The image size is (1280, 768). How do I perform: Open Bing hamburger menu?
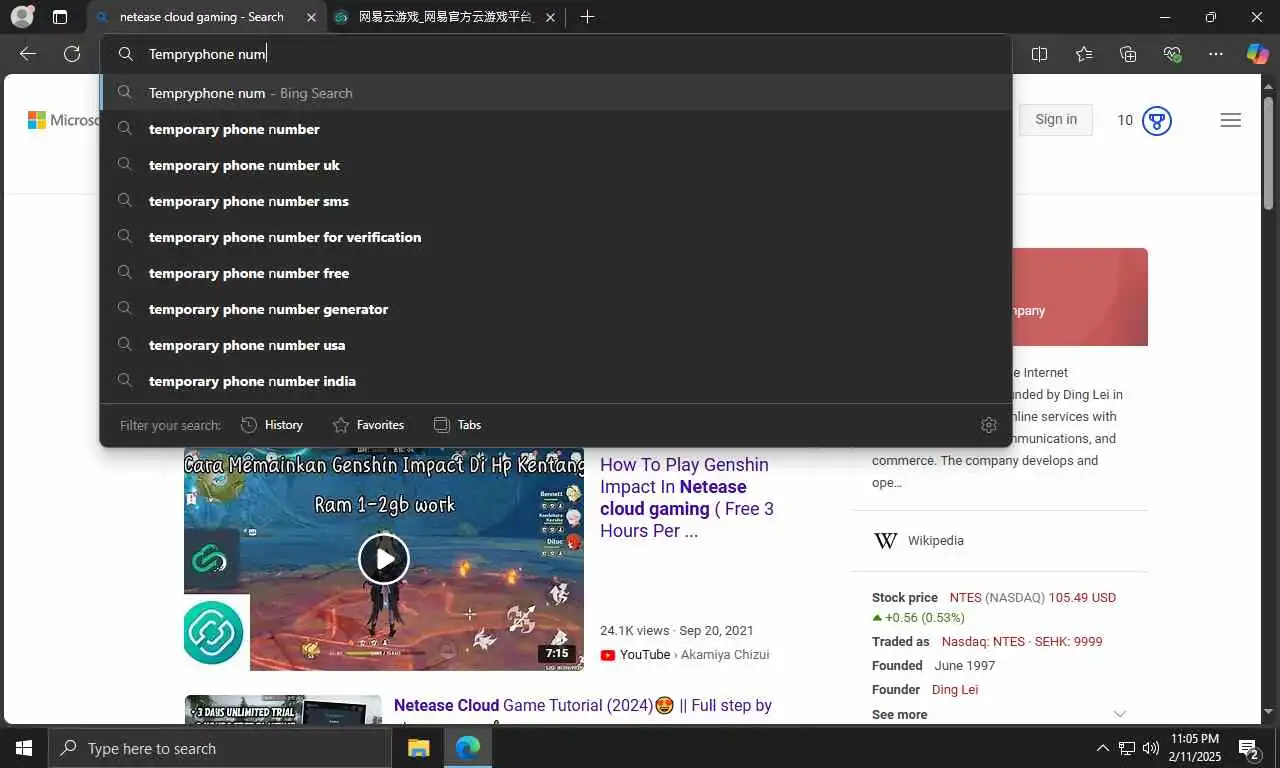1231,120
